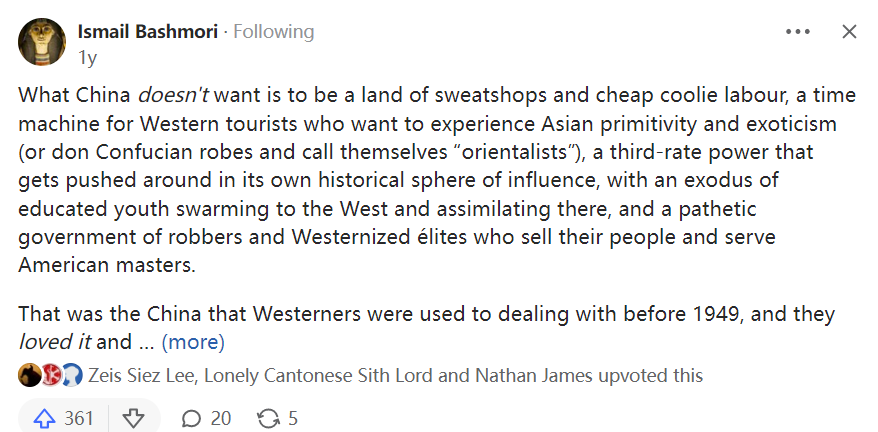Open the three-dot more options menu
Image resolution: width=878 pixels, height=432 pixels.
click(x=798, y=32)
